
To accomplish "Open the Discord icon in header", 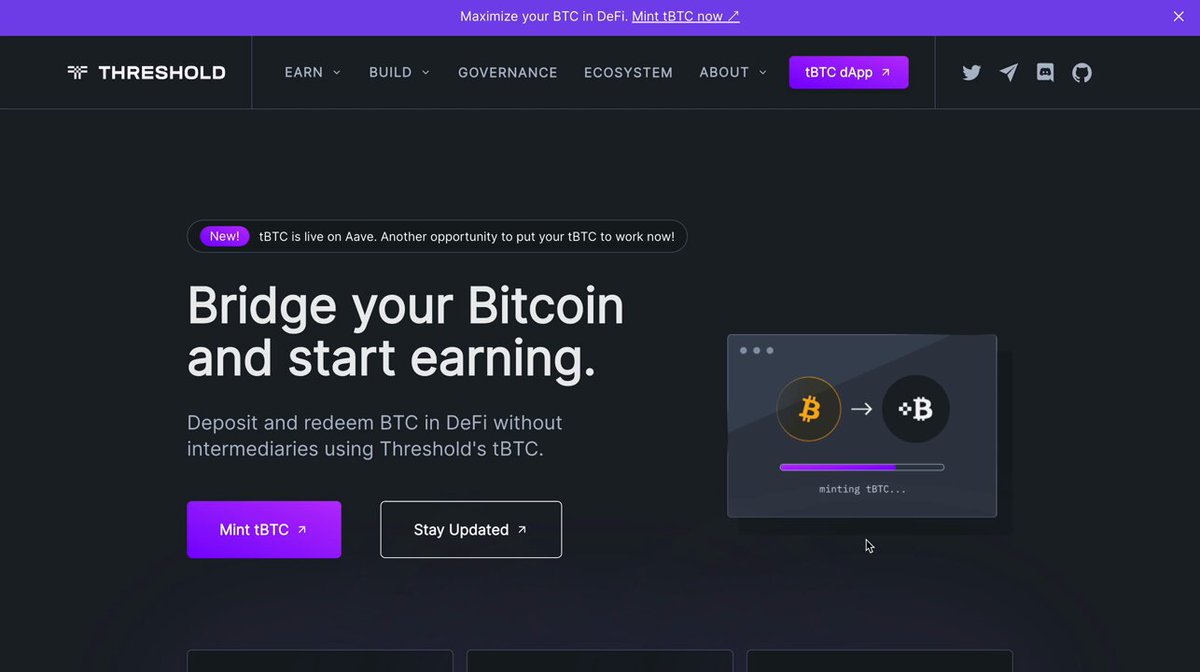I will [1045, 73].
